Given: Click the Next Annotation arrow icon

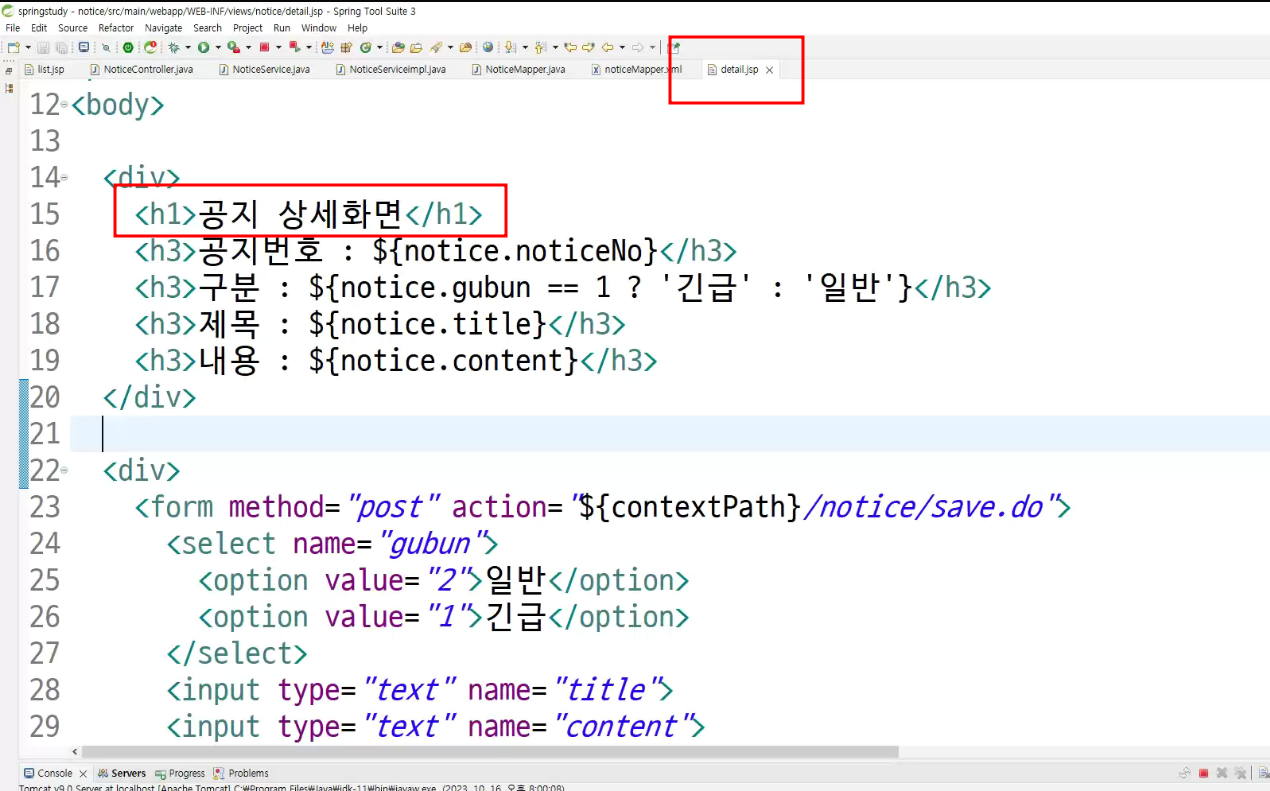Looking at the screenshot, I should click(x=510, y=47).
